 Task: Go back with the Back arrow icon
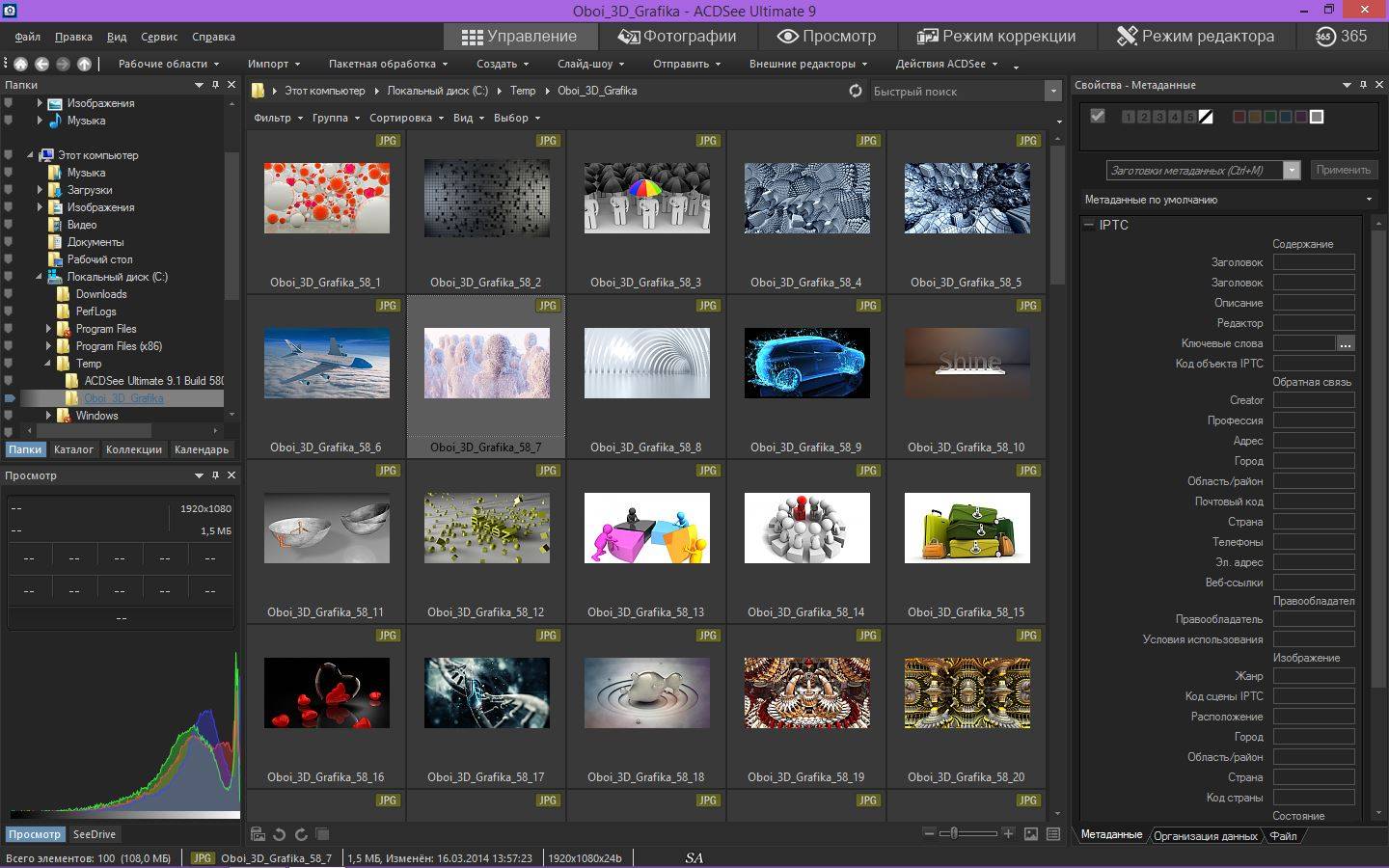(41, 64)
